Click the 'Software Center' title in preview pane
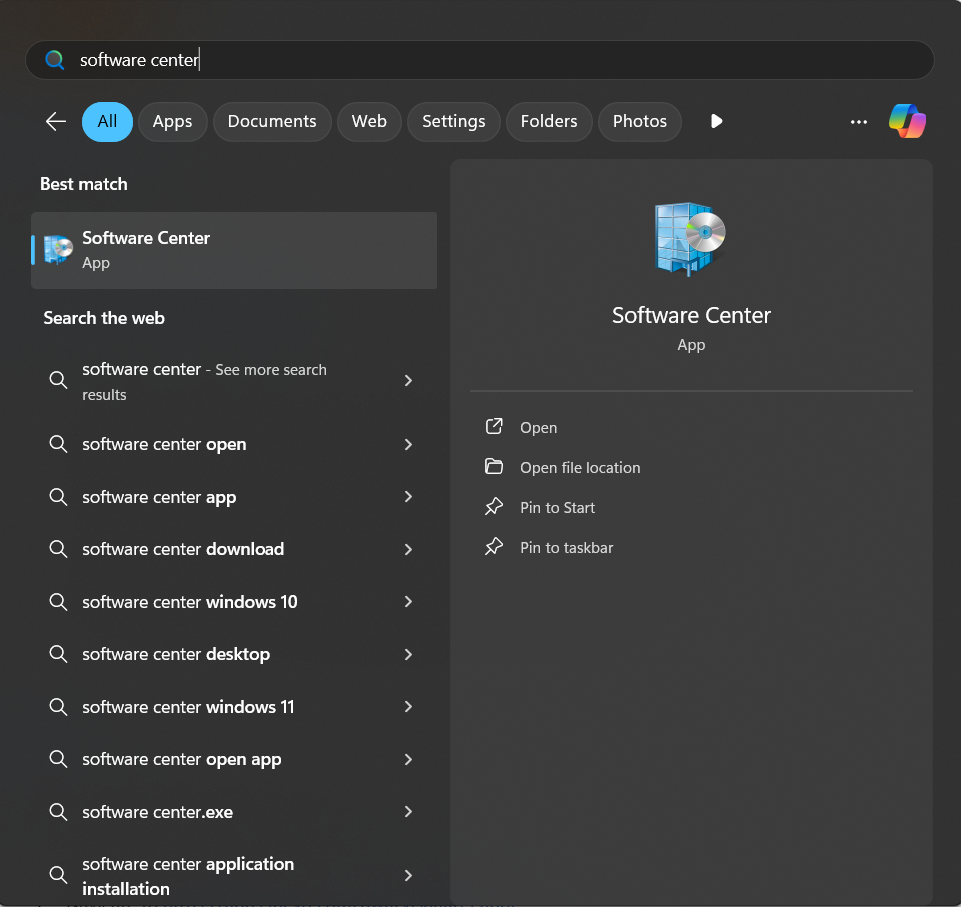Viewport: 961px width, 907px height. (691, 315)
